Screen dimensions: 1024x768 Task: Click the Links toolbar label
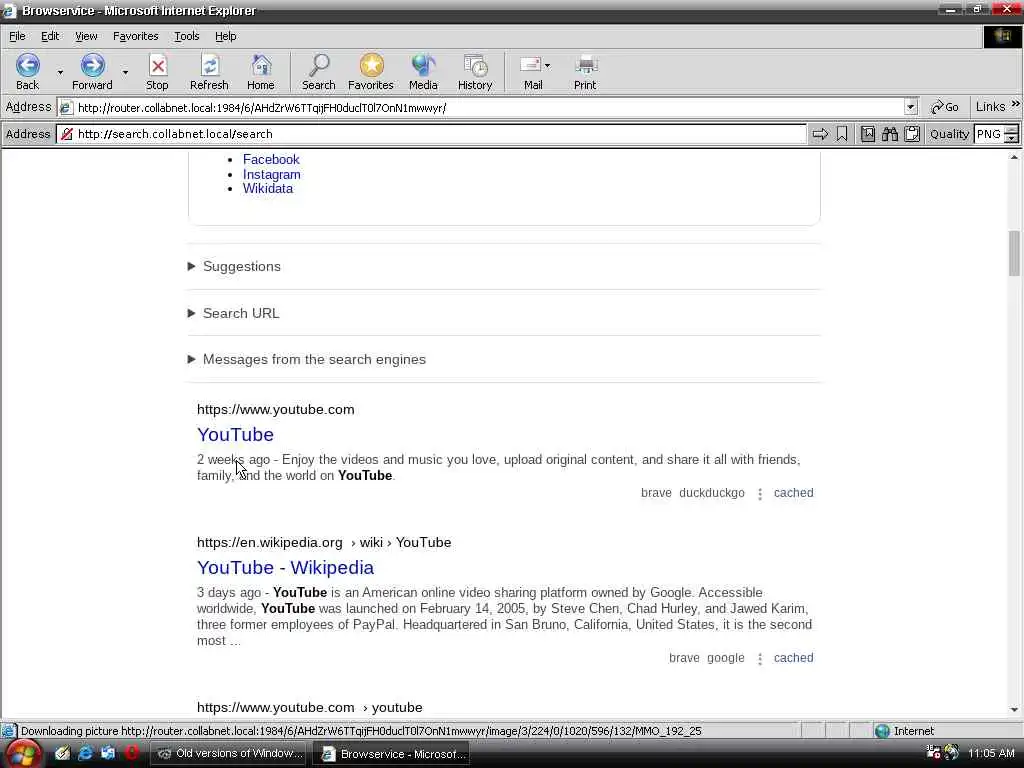point(990,107)
